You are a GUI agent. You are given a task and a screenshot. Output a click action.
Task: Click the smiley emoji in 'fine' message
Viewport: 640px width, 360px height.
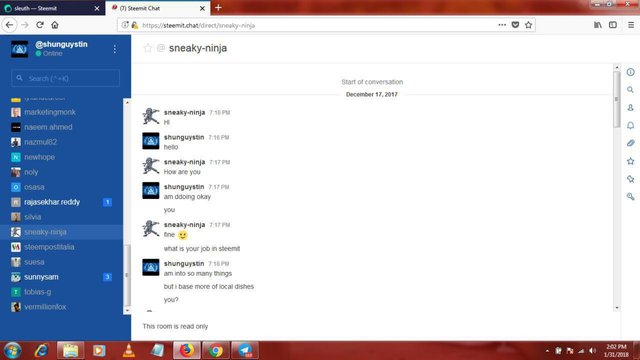click(x=182, y=235)
